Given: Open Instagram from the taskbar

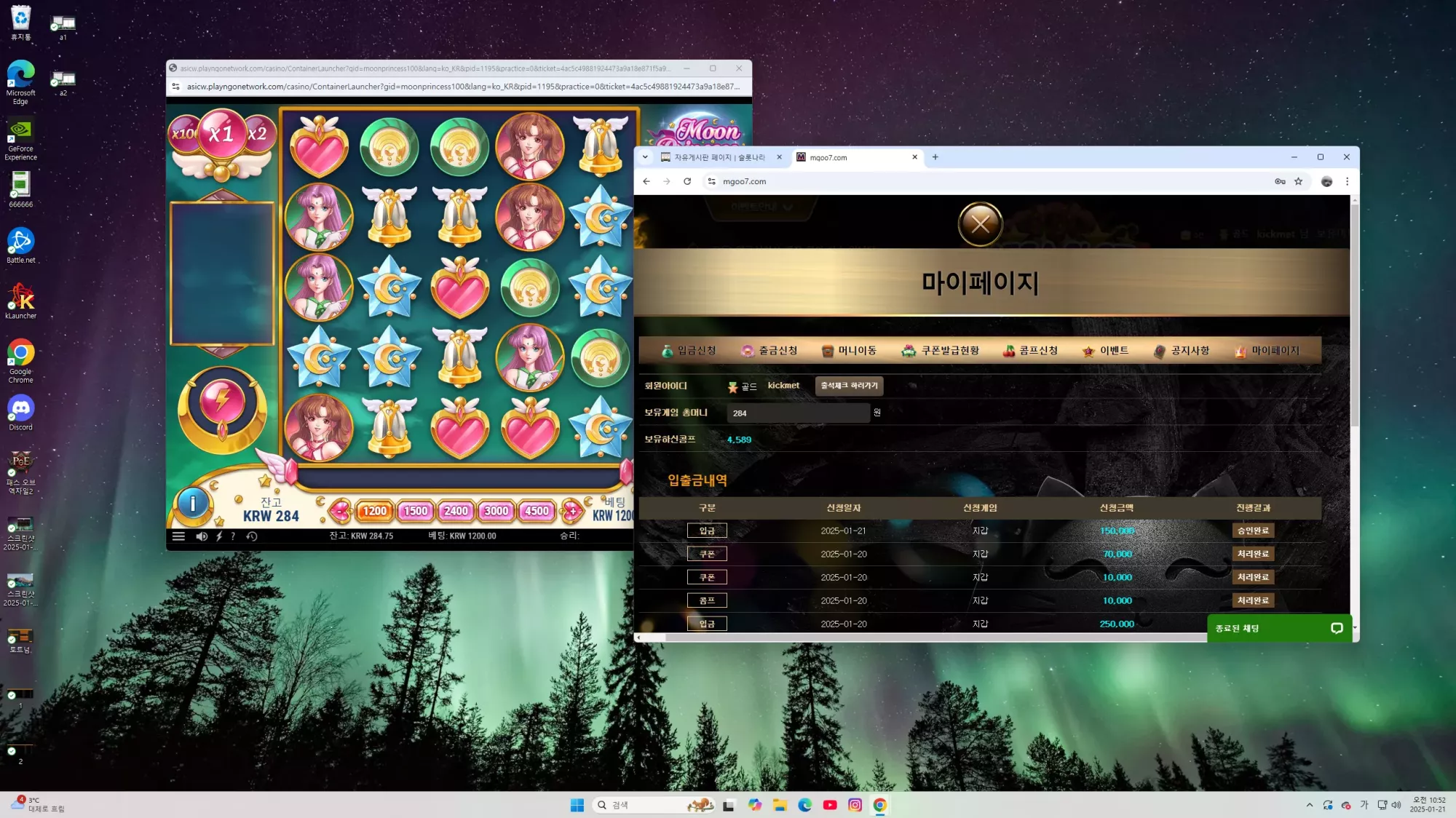Looking at the screenshot, I should pos(855,805).
